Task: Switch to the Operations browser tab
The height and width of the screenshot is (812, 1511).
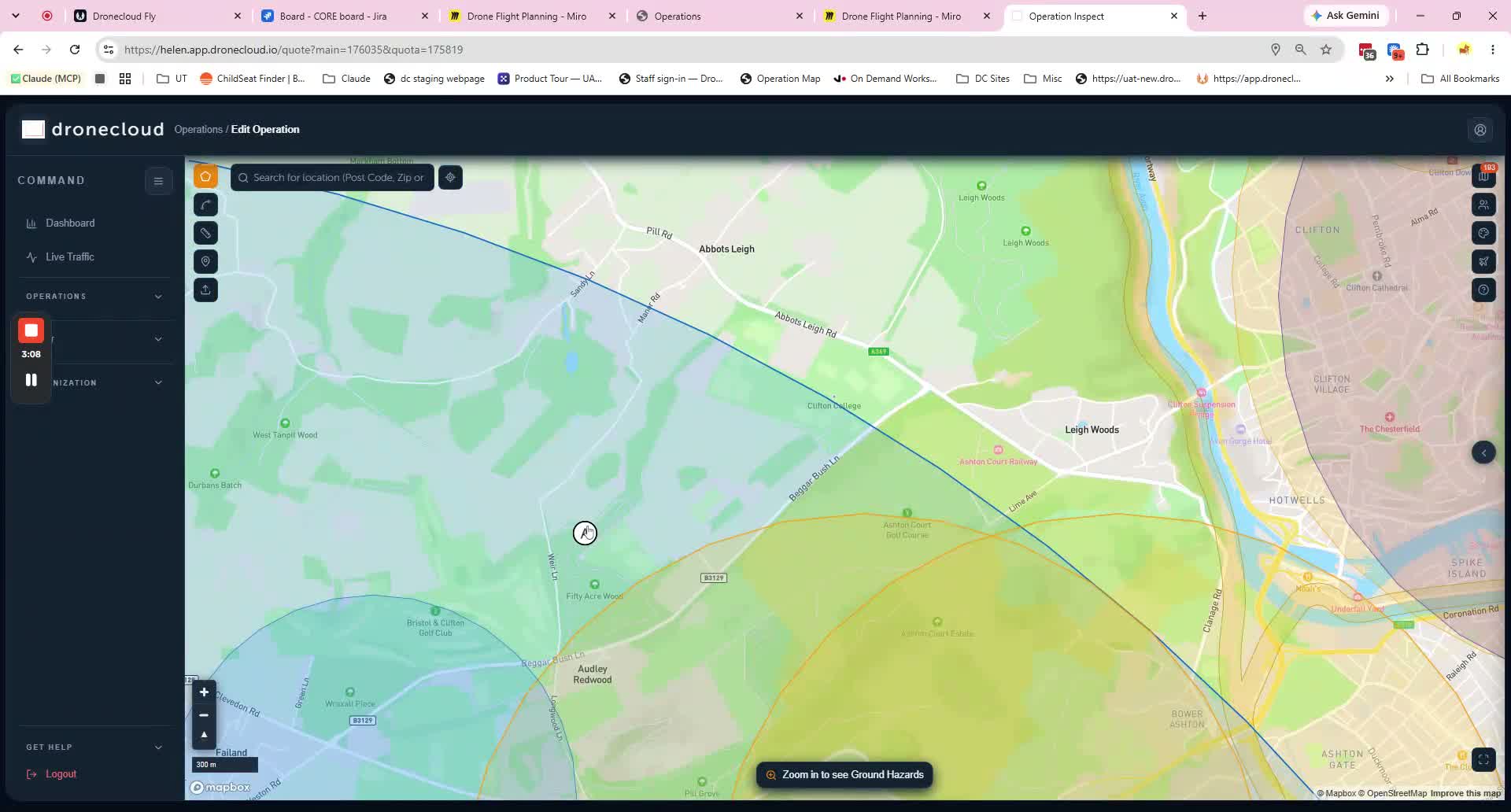Action: click(719, 16)
